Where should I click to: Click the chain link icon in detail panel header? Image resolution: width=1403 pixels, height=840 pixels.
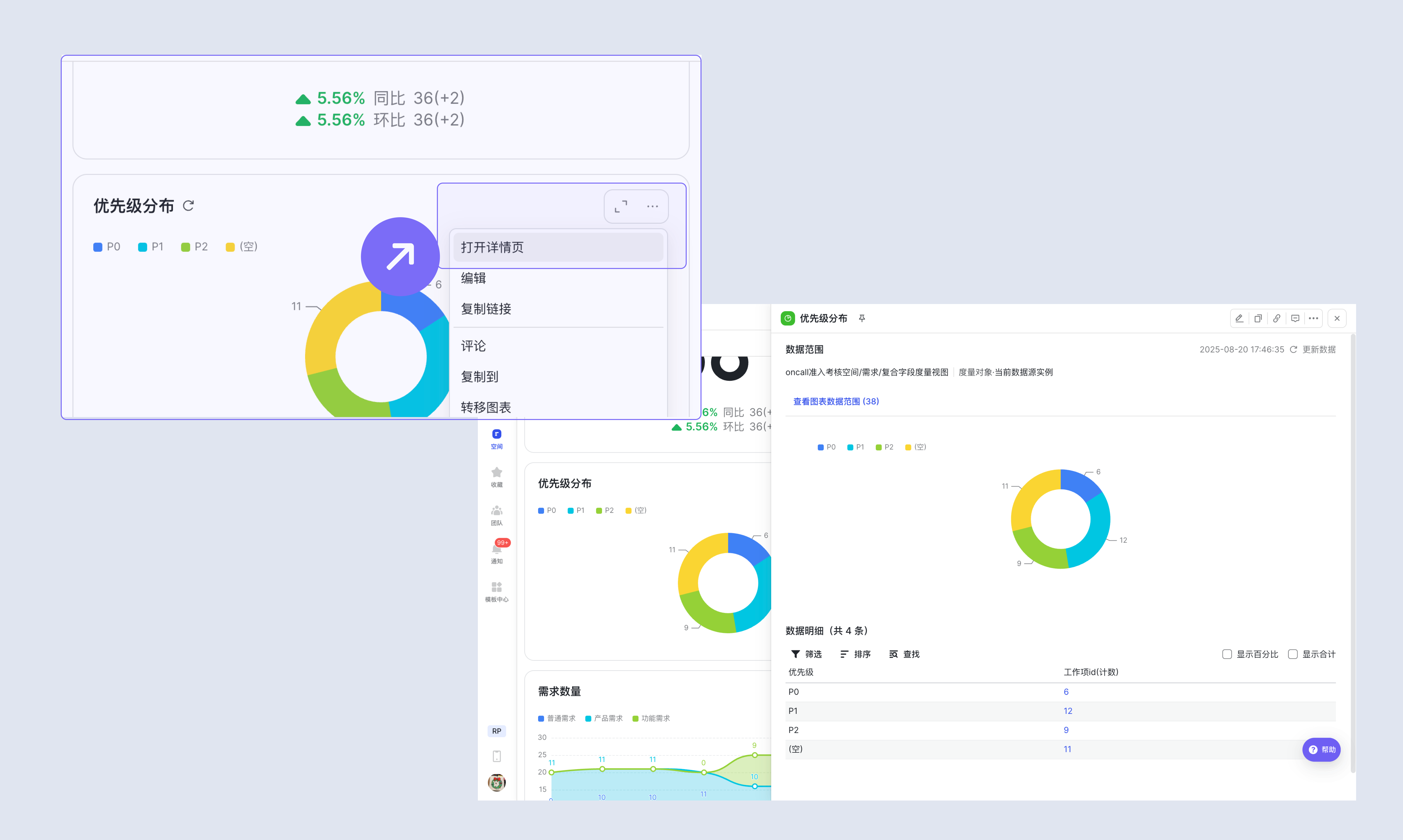coord(1276,318)
